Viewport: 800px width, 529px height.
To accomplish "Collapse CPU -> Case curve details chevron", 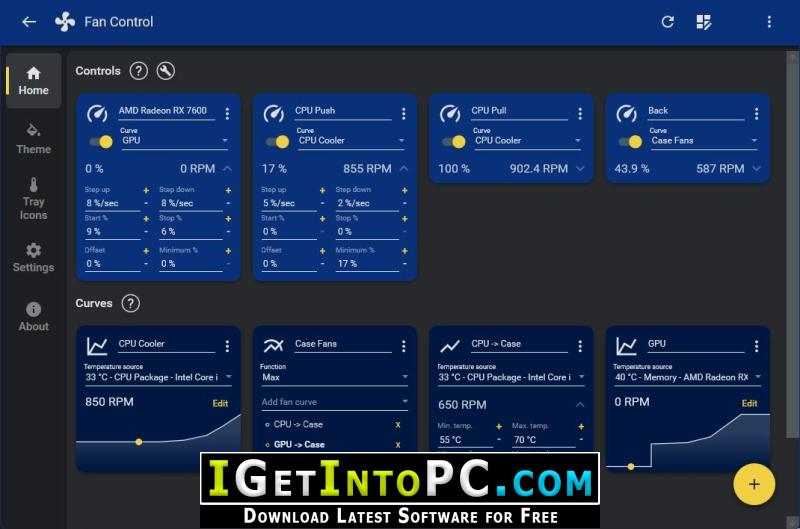I will [580, 405].
